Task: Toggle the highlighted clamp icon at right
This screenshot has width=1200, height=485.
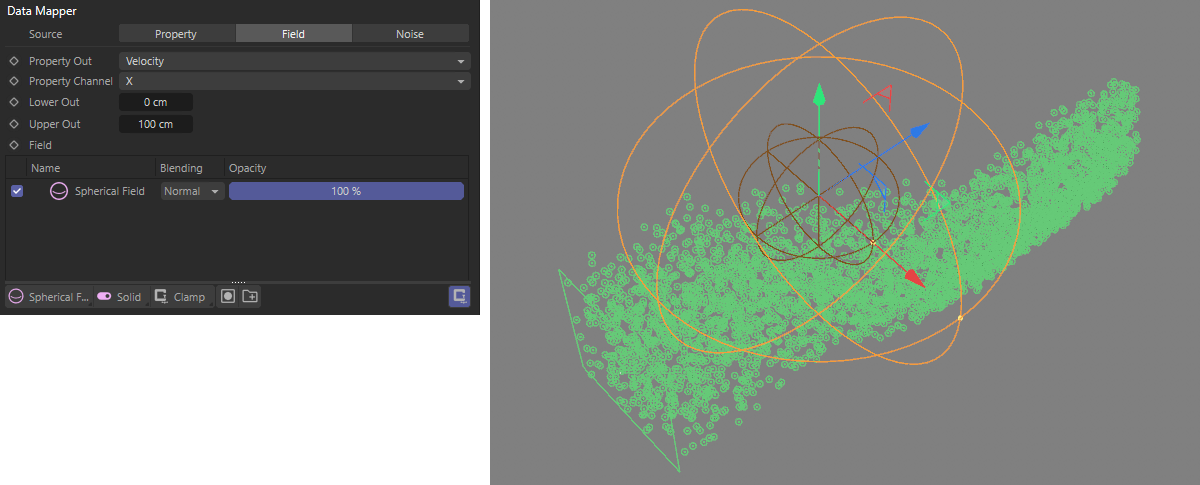Action: tap(459, 296)
